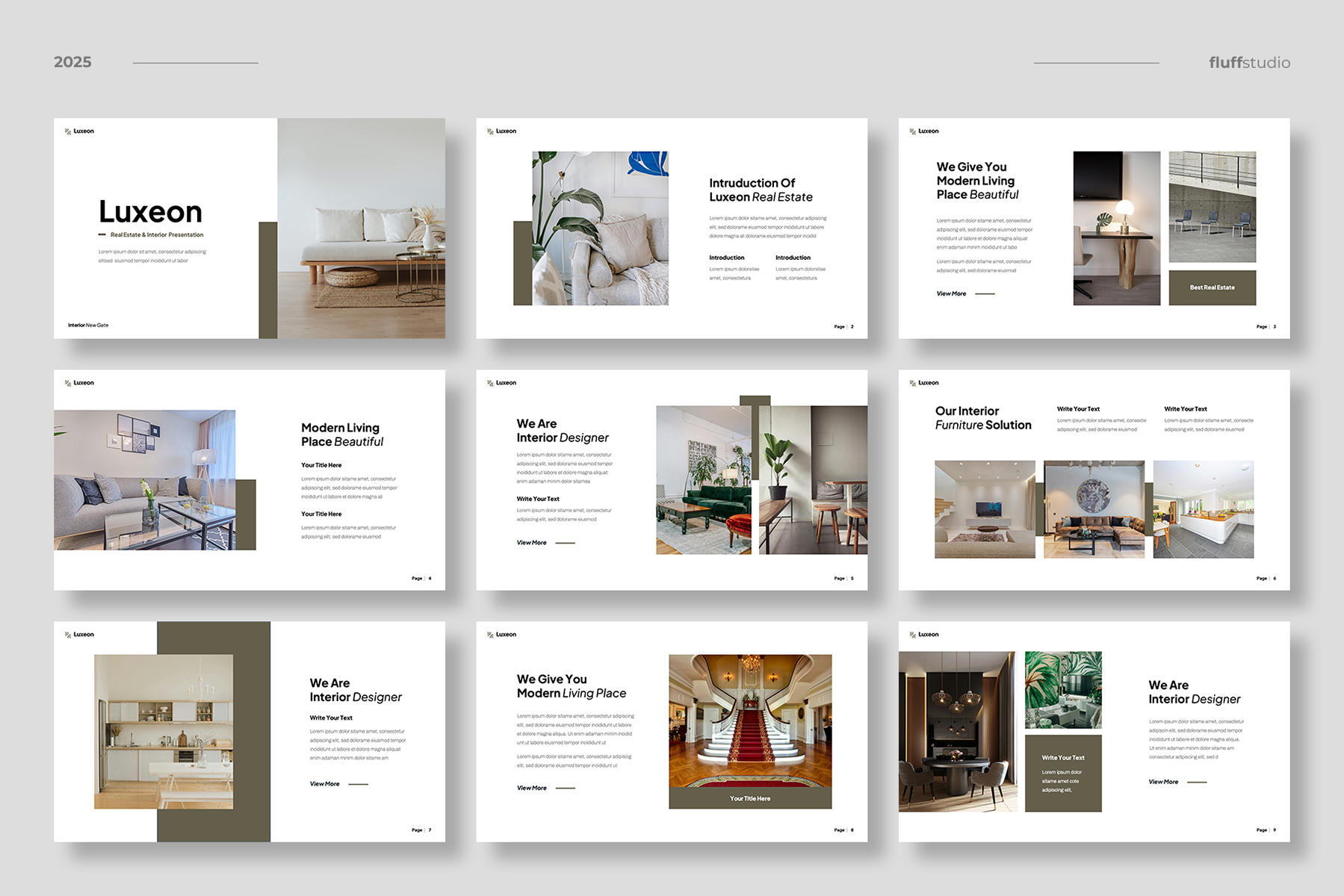This screenshot has width=1344, height=896.
Task: Click the Luxeon logo on page 2 slide
Action: (501, 131)
